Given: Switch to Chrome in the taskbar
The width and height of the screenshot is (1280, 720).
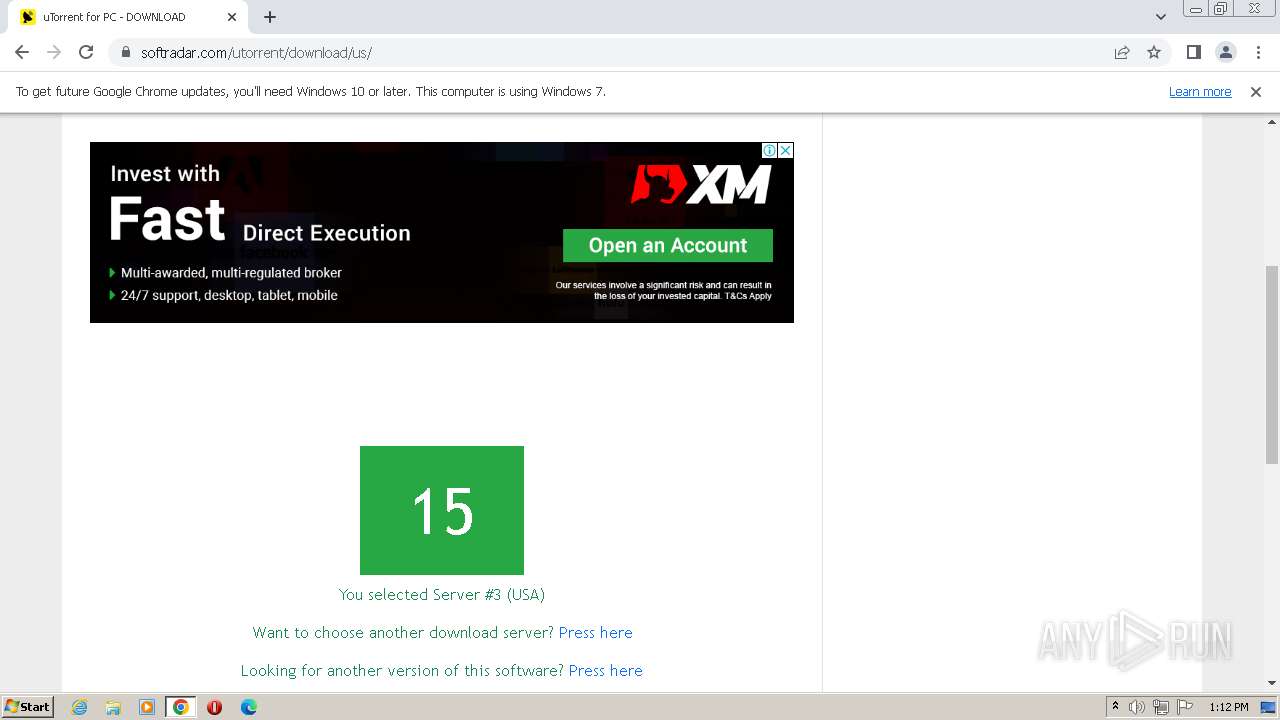Looking at the screenshot, I should point(181,707).
